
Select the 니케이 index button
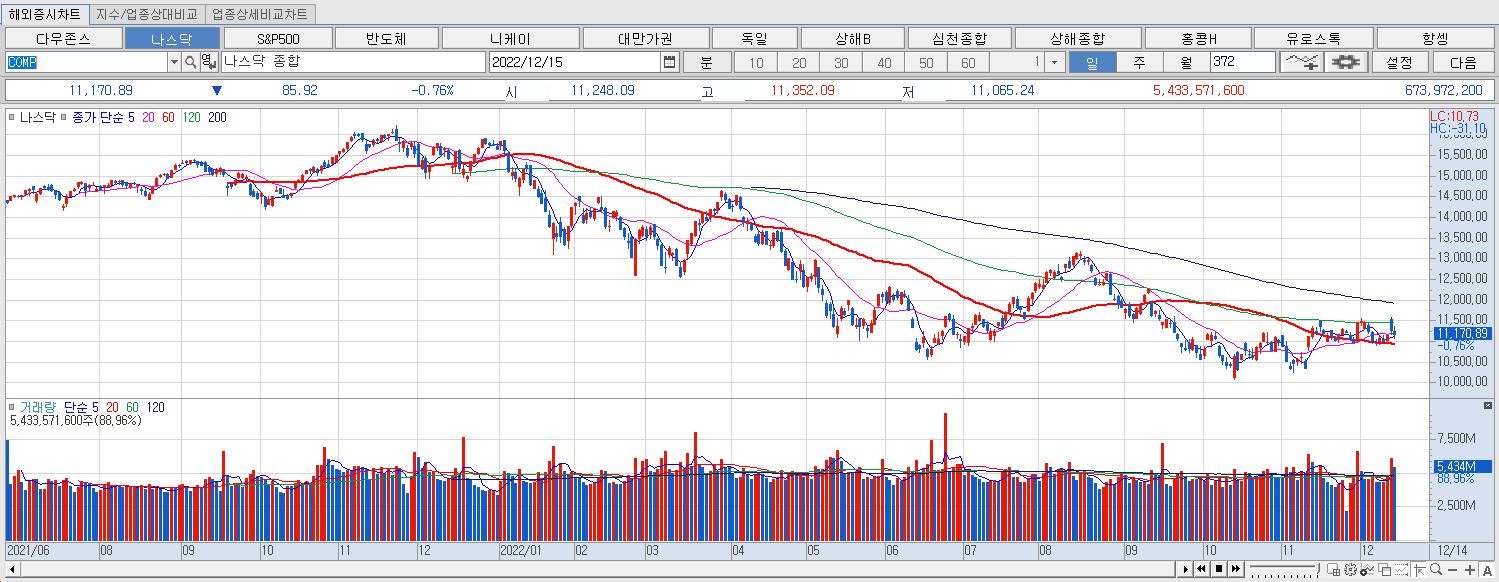pos(510,38)
